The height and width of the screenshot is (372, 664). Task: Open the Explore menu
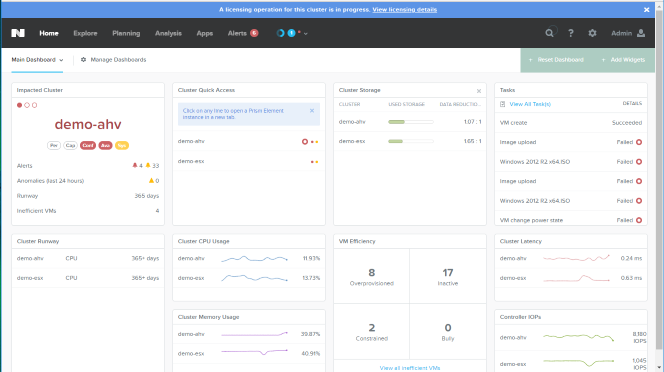pyautogui.click(x=85, y=33)
